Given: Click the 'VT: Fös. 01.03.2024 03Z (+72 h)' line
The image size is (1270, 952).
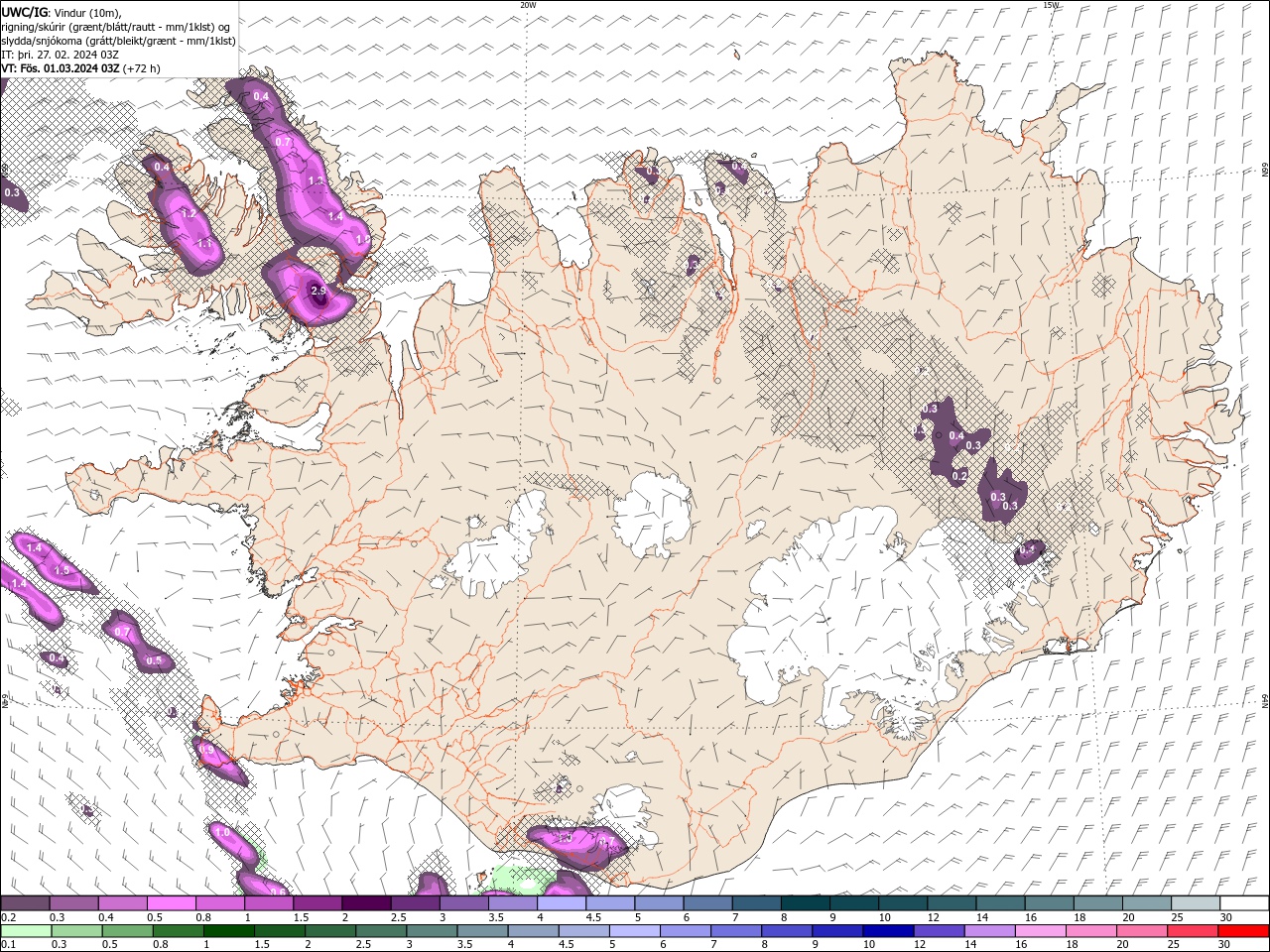Looking at the screenshot, I should pyautogui.click(x=80, y=68).
